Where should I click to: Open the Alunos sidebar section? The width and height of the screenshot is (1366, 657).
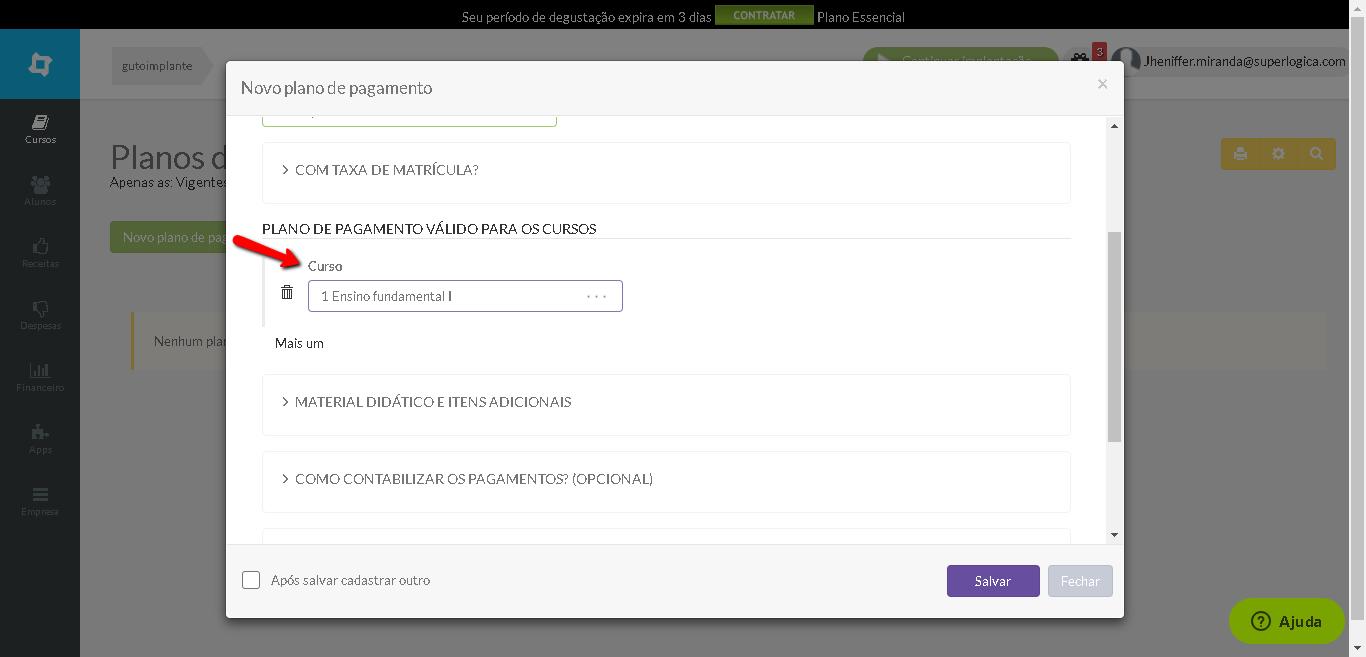click(x=40, y=191)
